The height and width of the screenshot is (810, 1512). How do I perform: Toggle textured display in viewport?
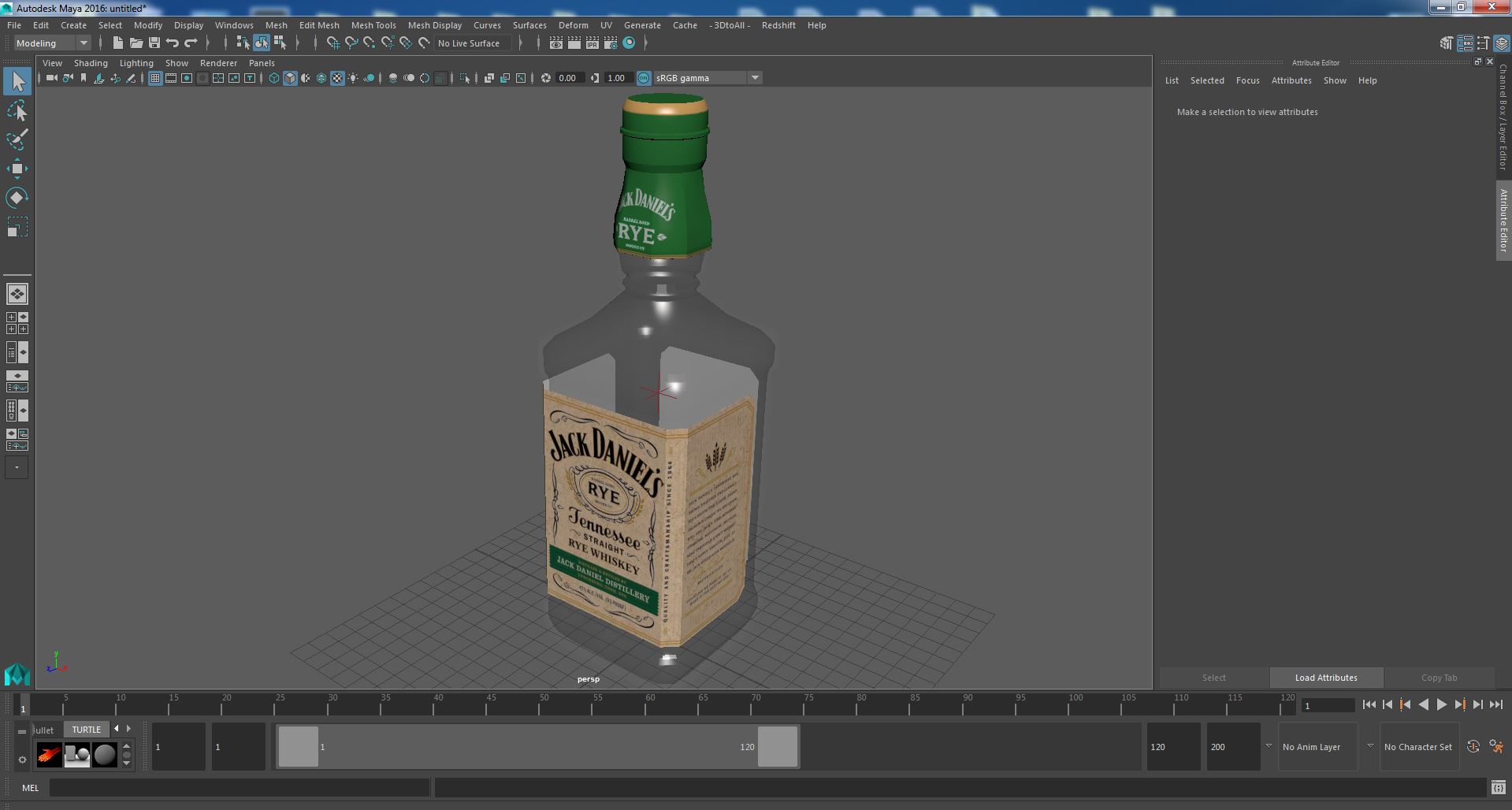click(x=337, y=78)
